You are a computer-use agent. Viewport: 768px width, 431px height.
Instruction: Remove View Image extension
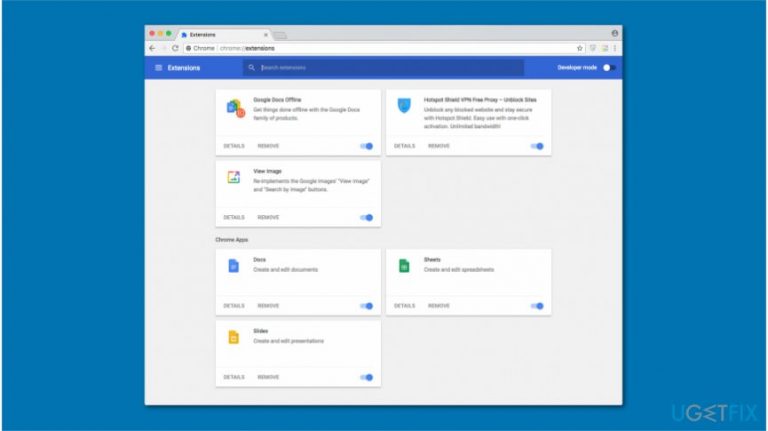pos(268,217)
